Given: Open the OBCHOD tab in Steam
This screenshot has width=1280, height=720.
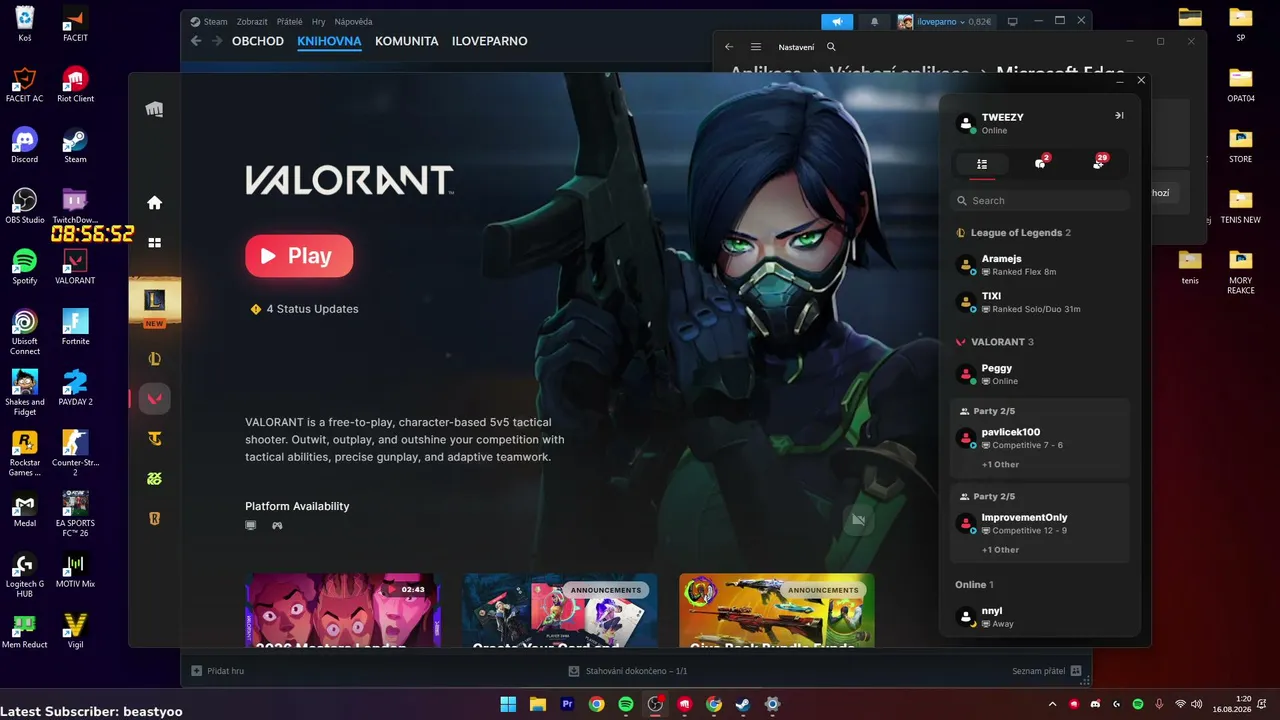Looking at the screenshot, I should (x=258, y=41).
